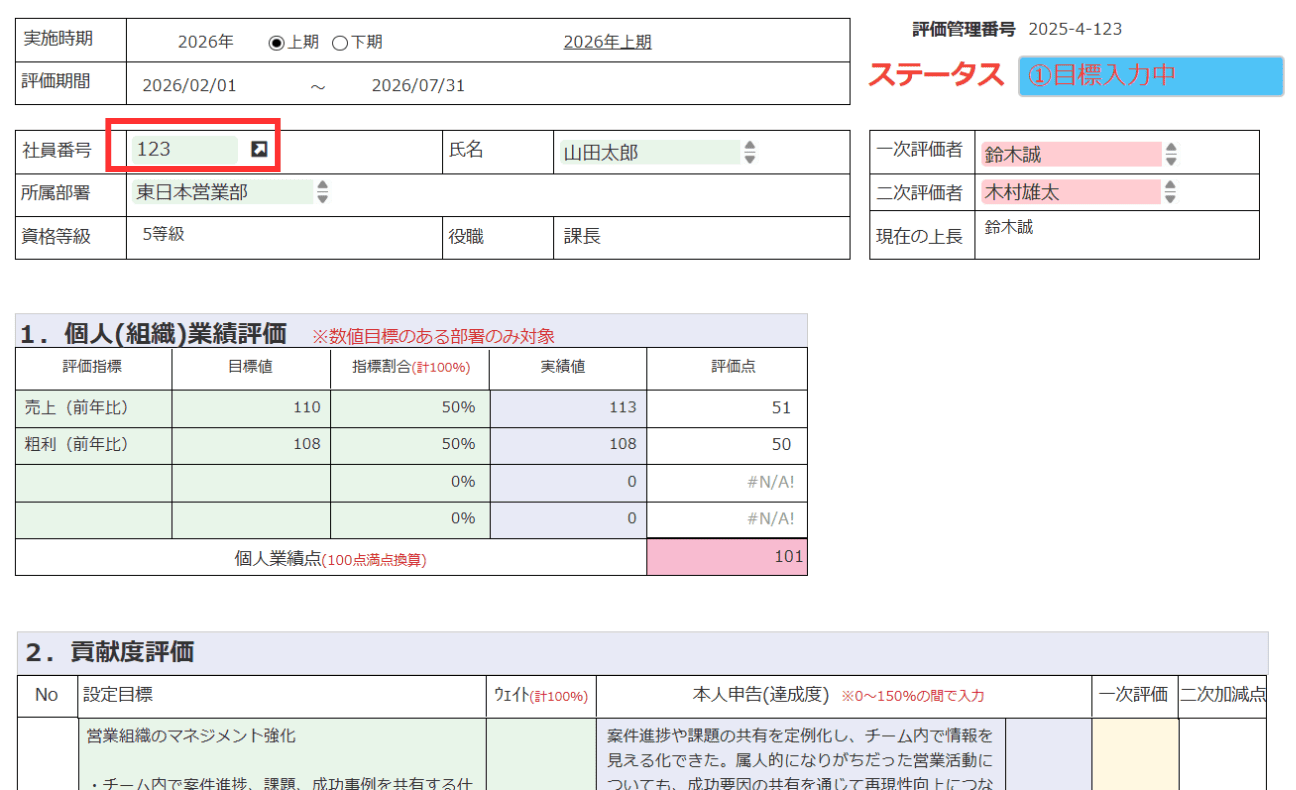Click the 売上 実績値 cell showing 113
Screen dimensions: 1296x790
[x=568, y=408]
